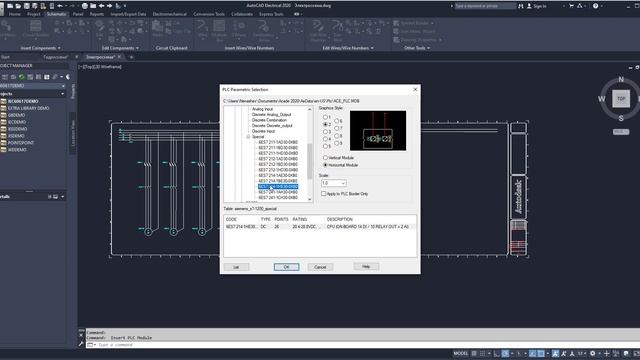Choose the Vertical Module radio button
The width and height of the screenshot is (640, 360).
click(325, 158)
